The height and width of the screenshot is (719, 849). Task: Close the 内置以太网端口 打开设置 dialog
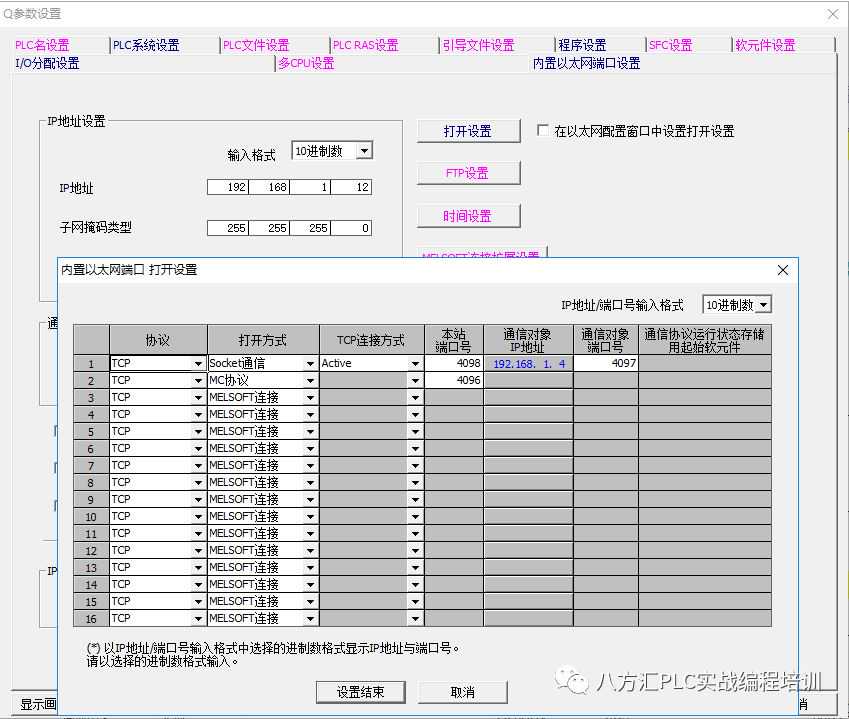[782, 270]
